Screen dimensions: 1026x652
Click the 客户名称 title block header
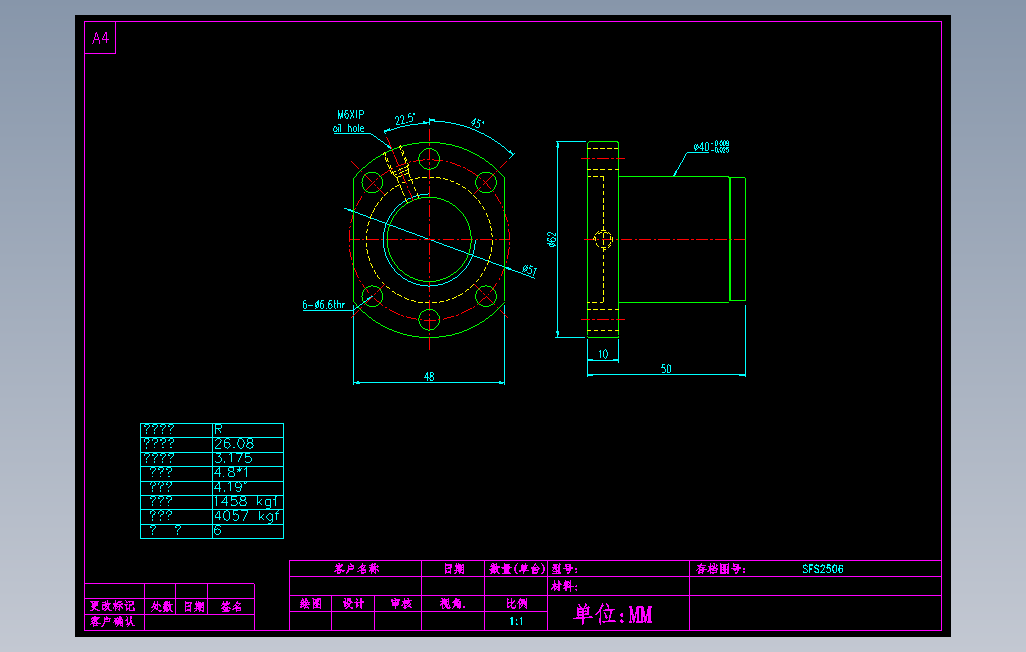click(x=357, y=568)
